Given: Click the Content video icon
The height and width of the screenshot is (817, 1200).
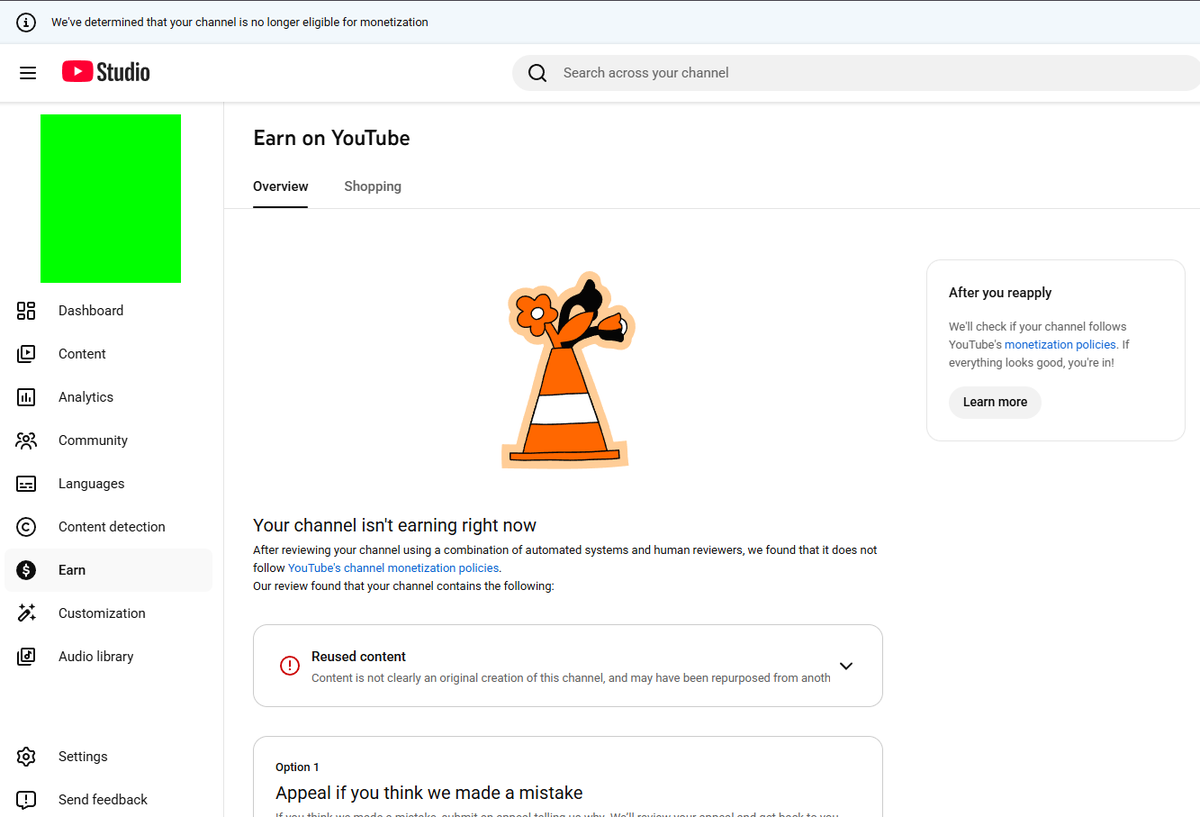Looking at the screenshot, I should [x=26, y=354].
